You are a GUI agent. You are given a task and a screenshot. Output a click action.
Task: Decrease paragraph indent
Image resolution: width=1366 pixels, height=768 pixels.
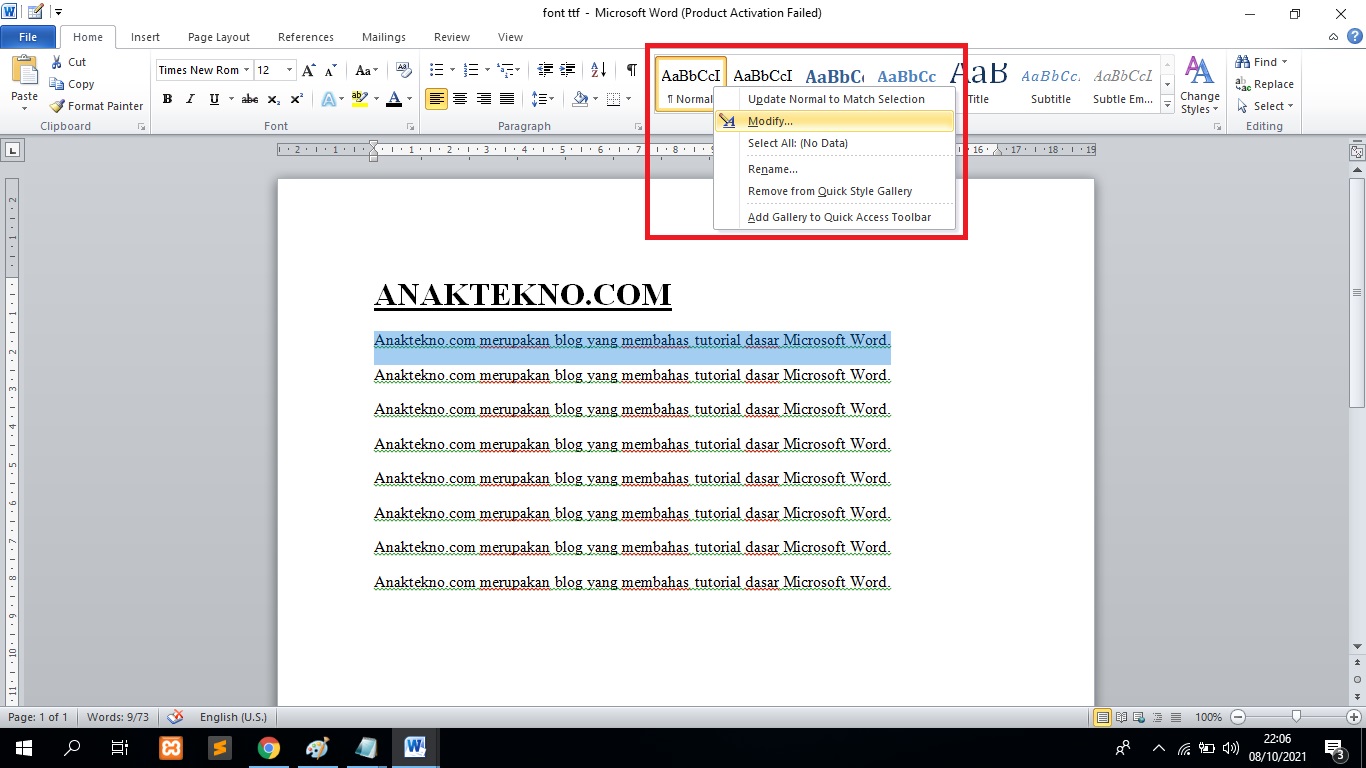coord(545,70)
